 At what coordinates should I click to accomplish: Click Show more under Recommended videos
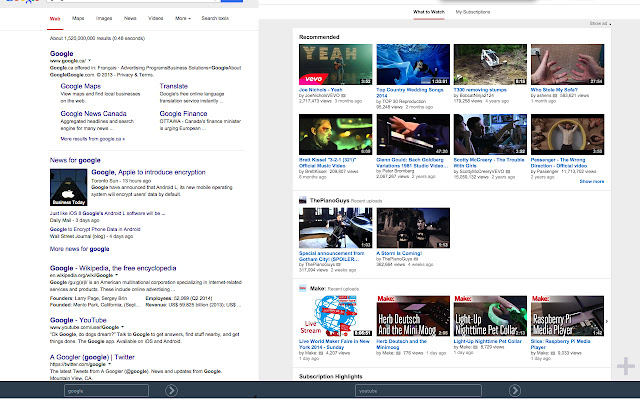click(x=591, y=182)
